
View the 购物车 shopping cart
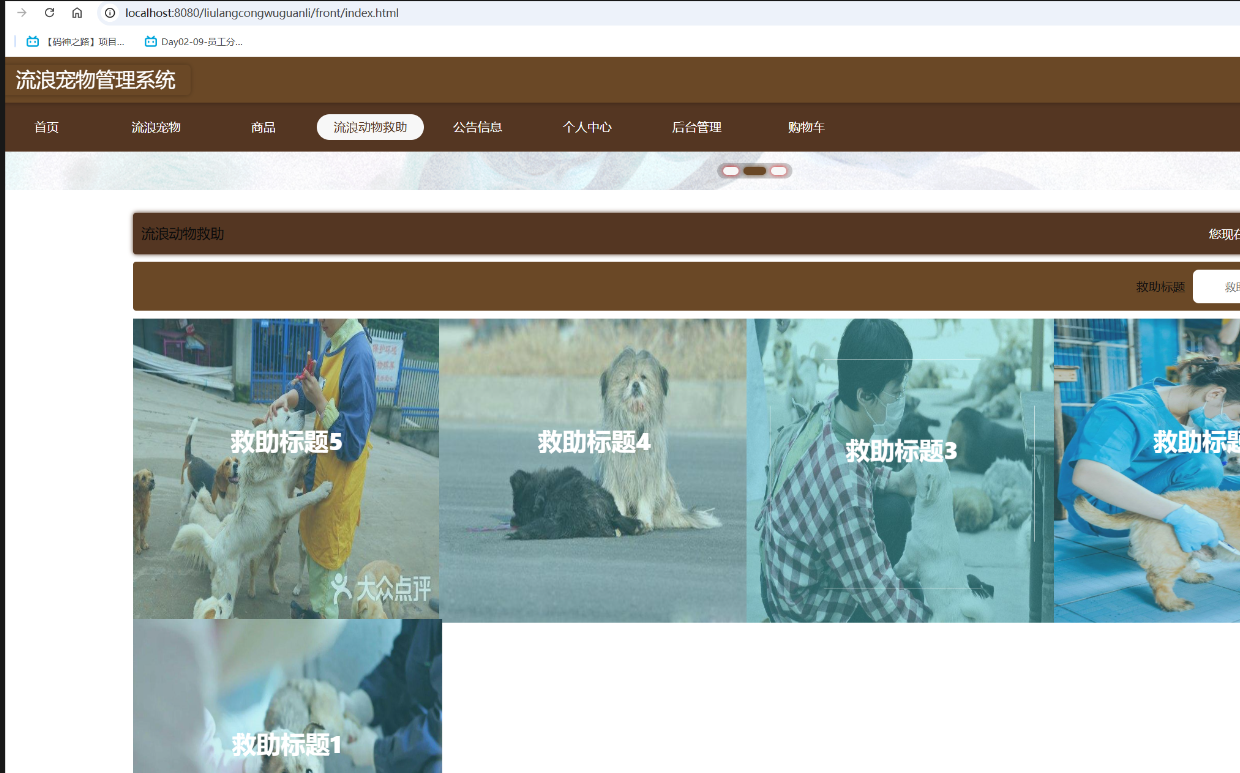tap(806, 127)
